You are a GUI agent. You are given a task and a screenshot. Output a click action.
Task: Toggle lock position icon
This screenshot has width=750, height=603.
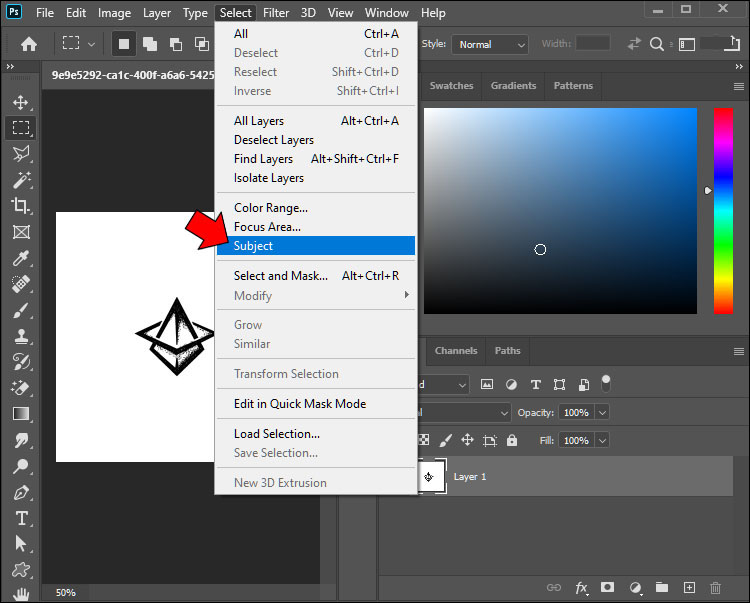tap(467, 440)
